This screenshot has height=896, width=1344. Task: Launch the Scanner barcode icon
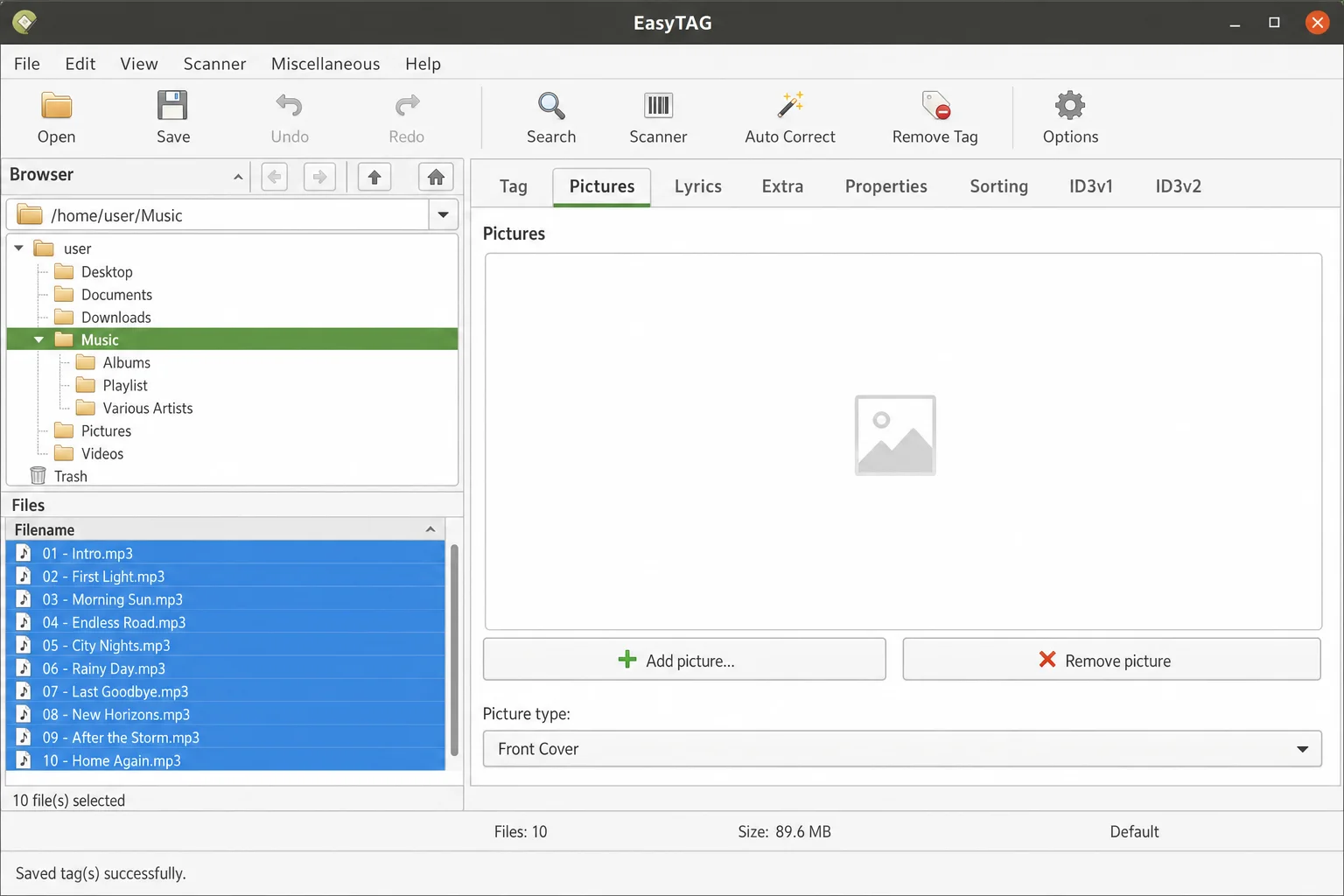[658, 106]
